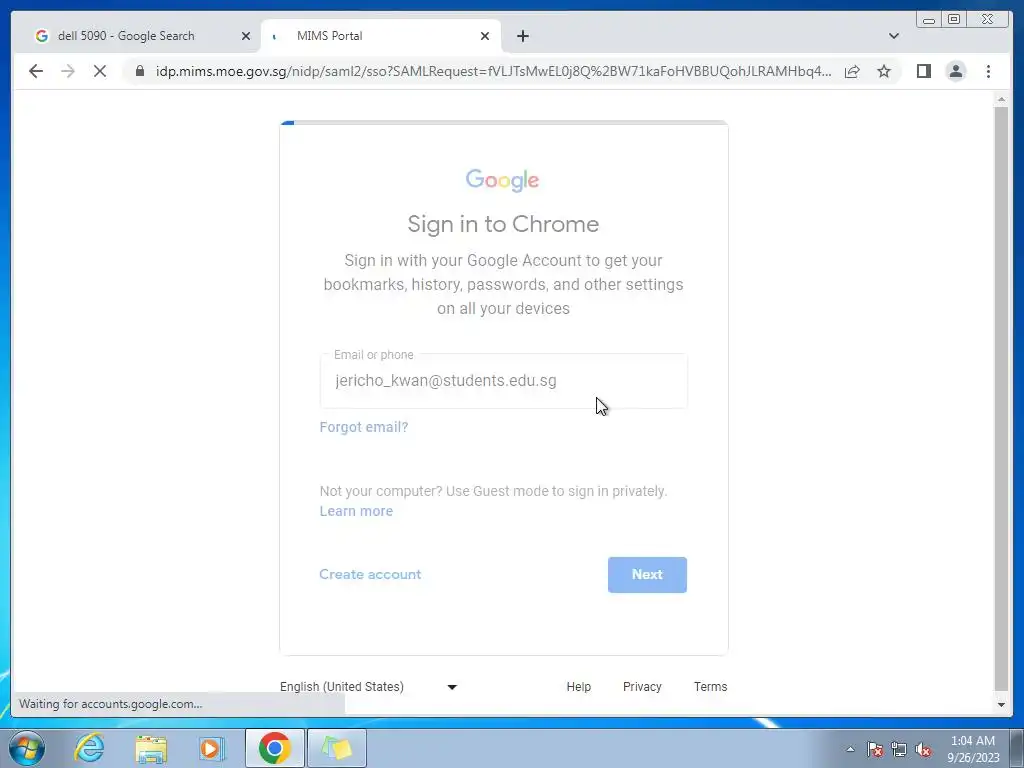Go back using the browser back arrow
The width and height of the screenshot is (1024, 768).
click(36, 71)
